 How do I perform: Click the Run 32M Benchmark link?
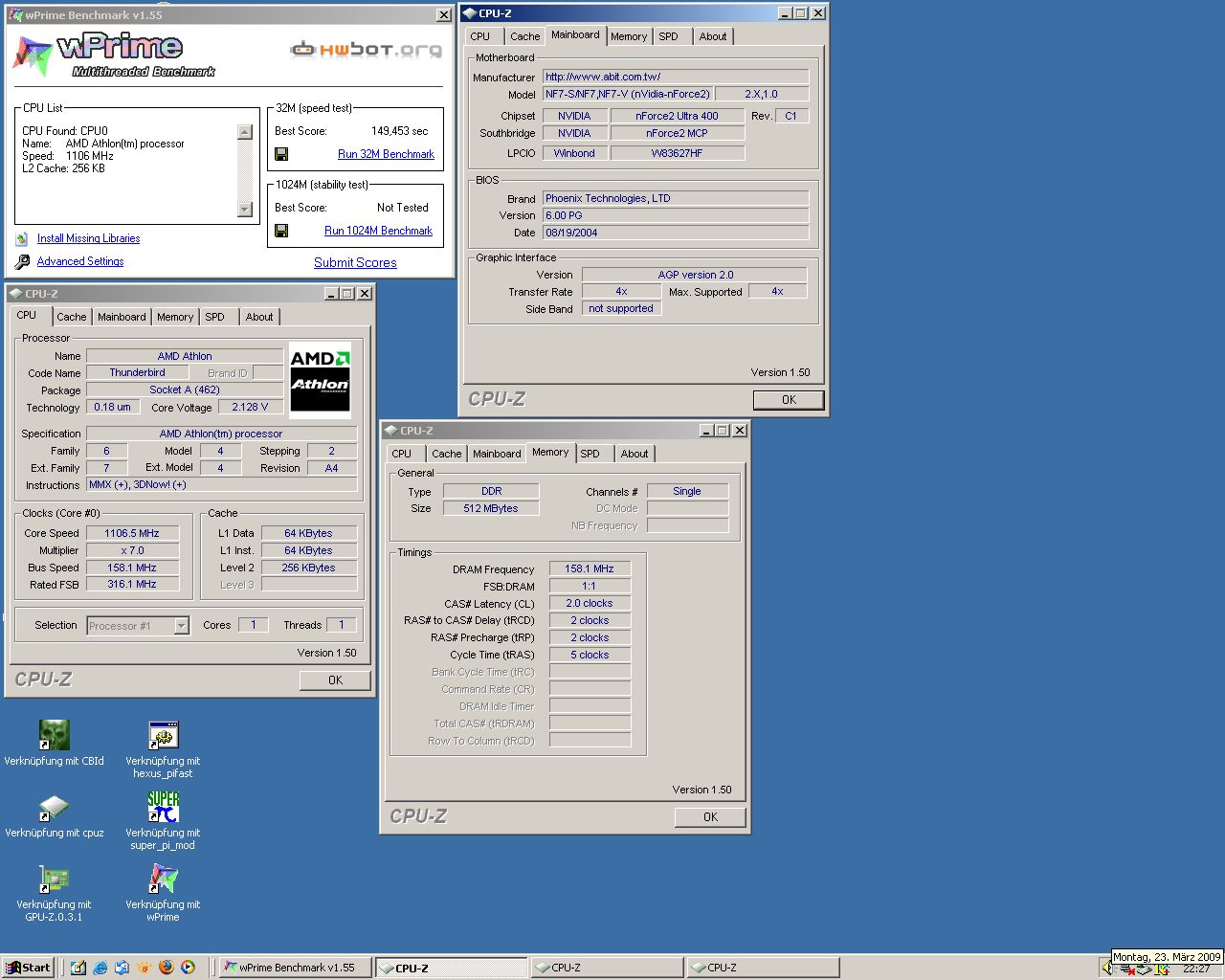[x=386, y=154]
